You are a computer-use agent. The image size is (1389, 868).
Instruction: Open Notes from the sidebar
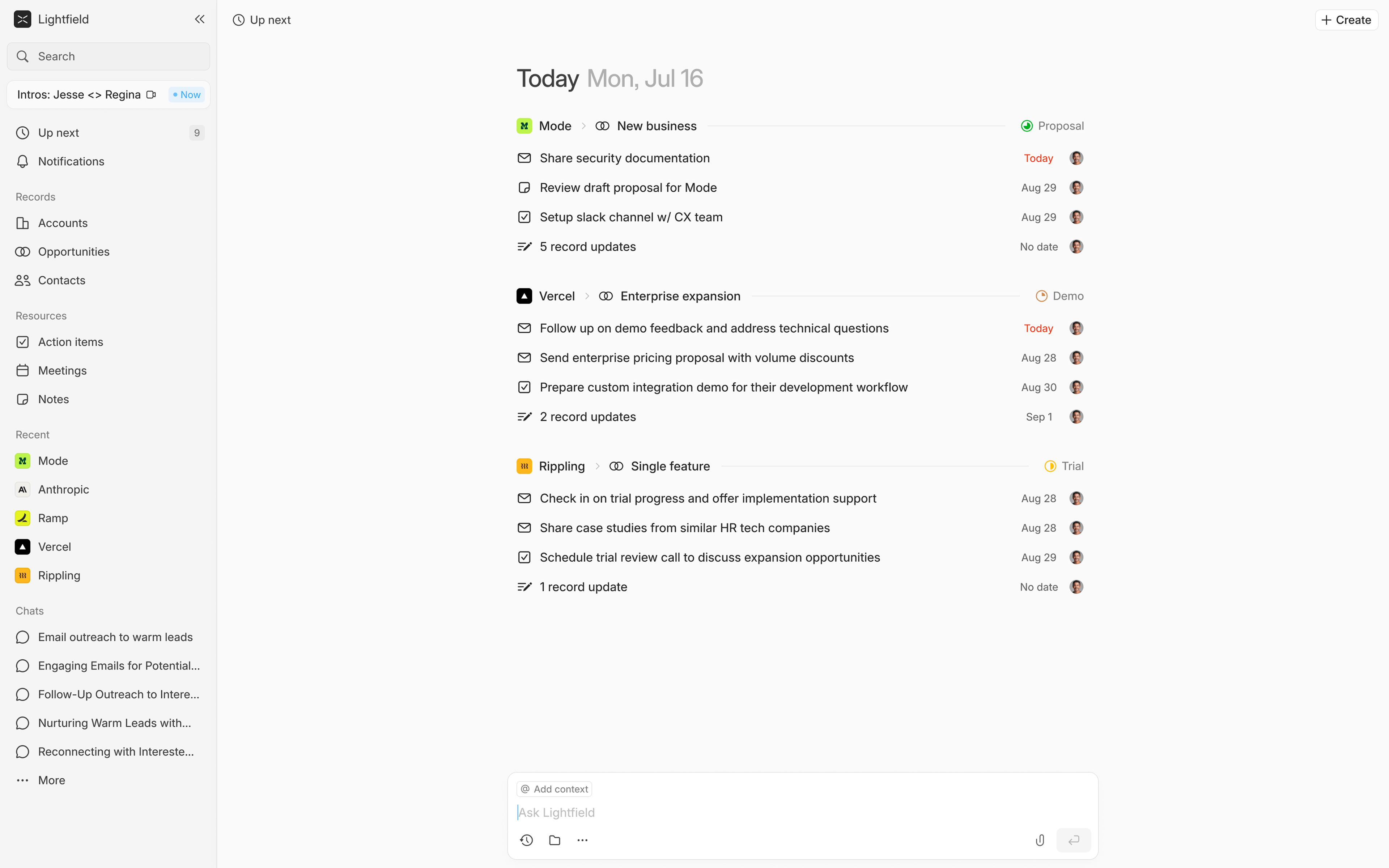(x=54, y=399)
